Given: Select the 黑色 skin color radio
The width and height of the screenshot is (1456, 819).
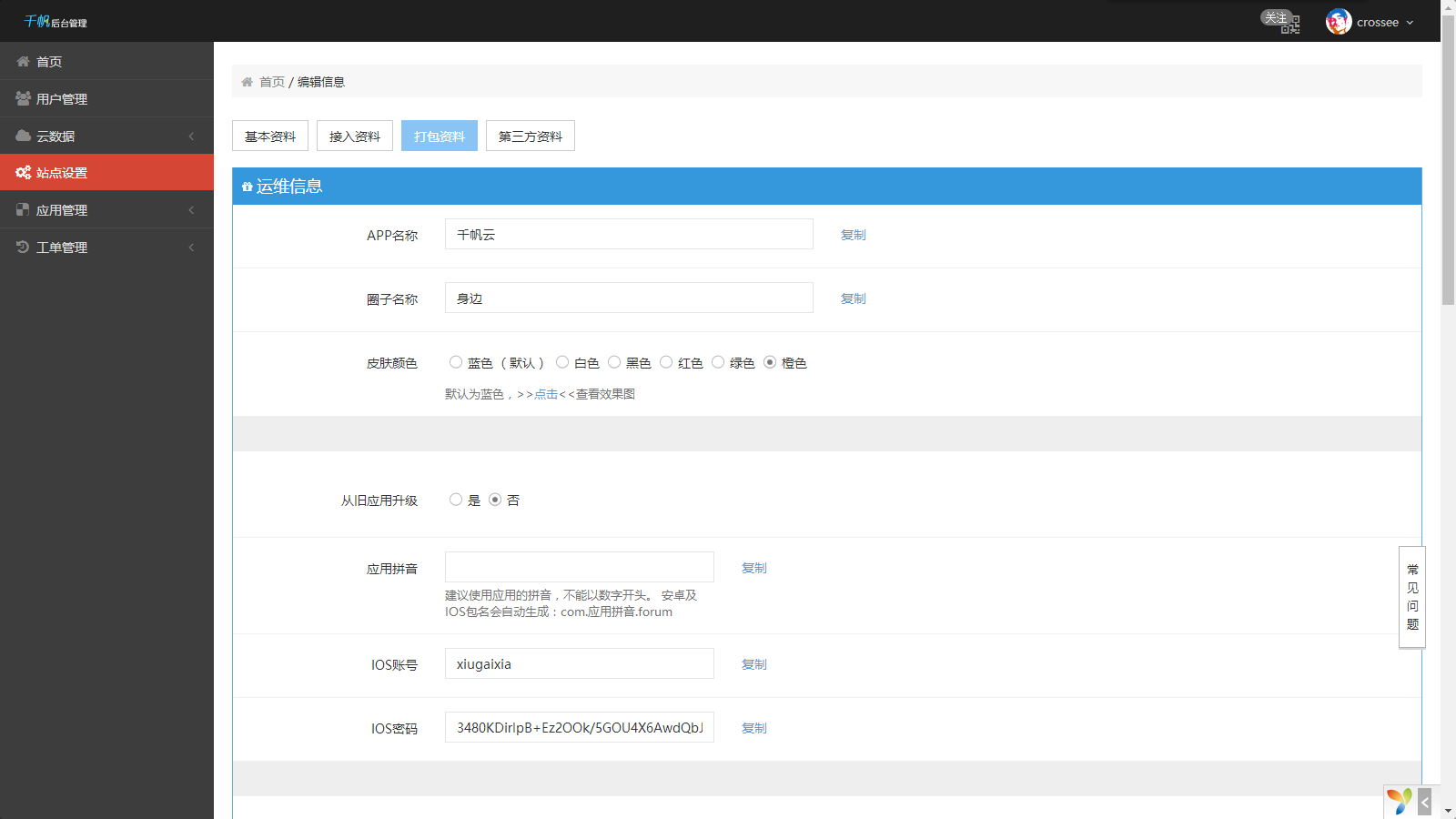Looking at the screenshot, I should tap(614, 362).
